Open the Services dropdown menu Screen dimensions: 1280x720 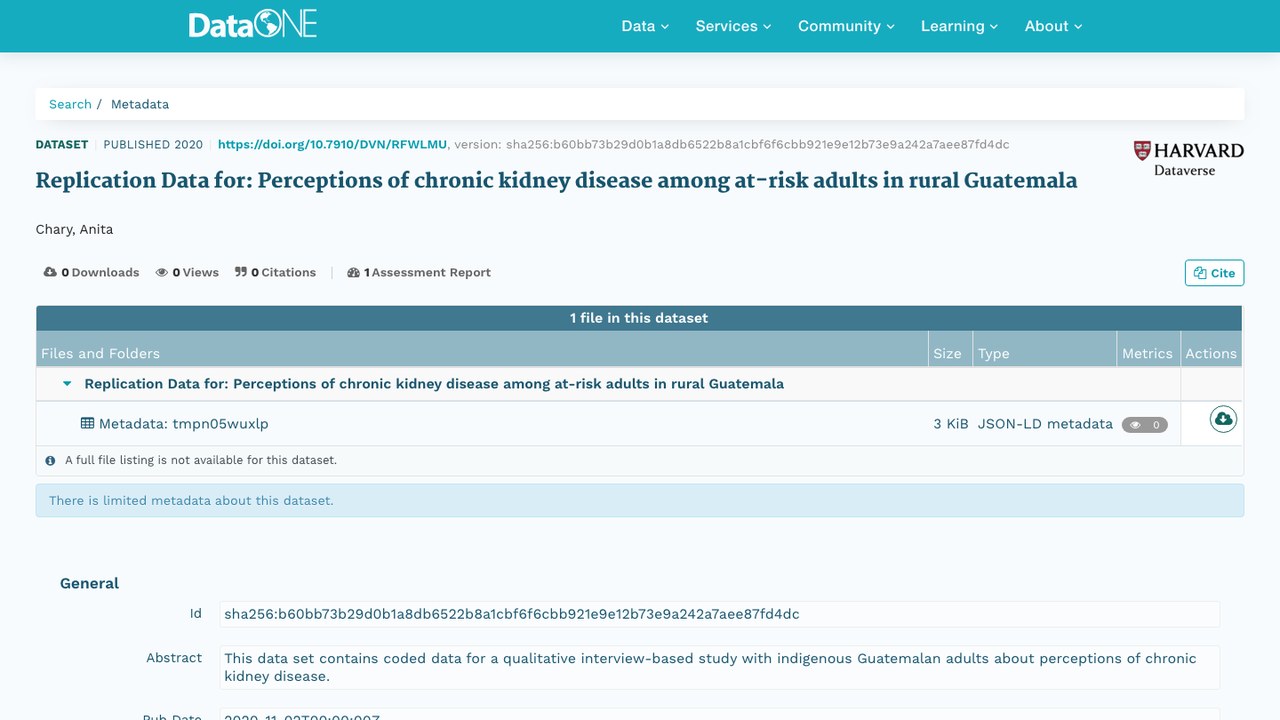pyautogui.click(x=734, y=26)
